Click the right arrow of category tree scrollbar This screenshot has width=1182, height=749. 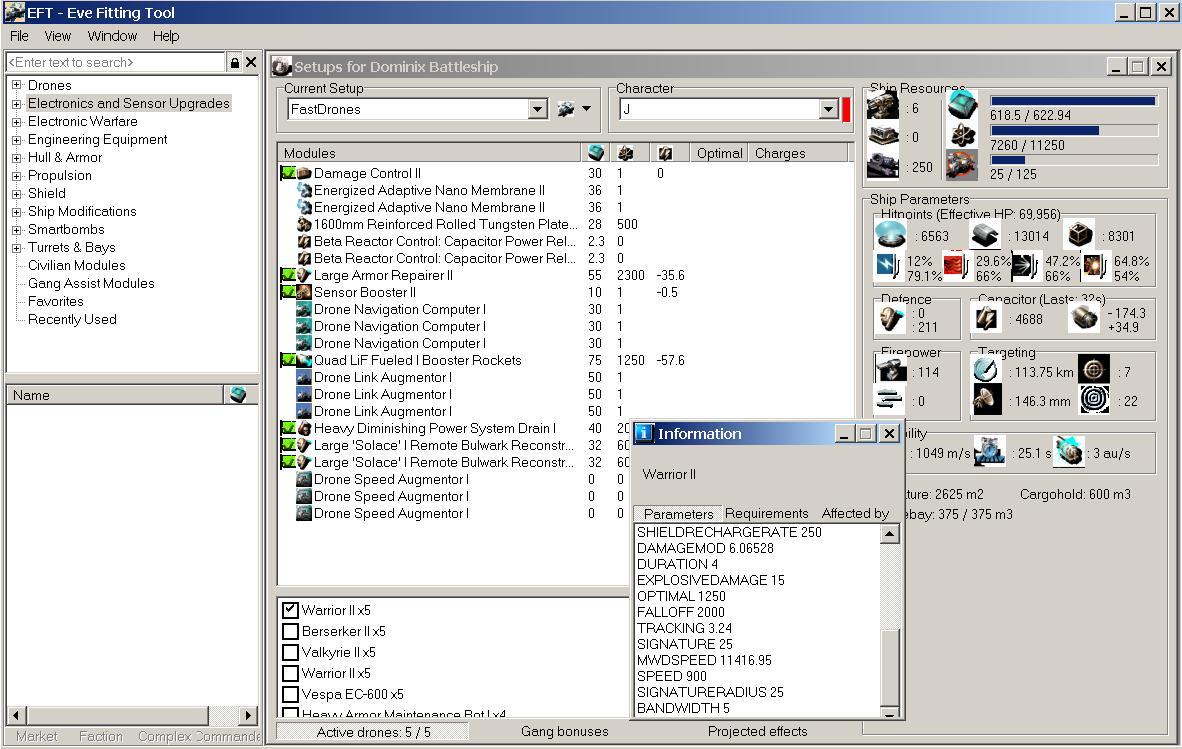tap(247, 714)
